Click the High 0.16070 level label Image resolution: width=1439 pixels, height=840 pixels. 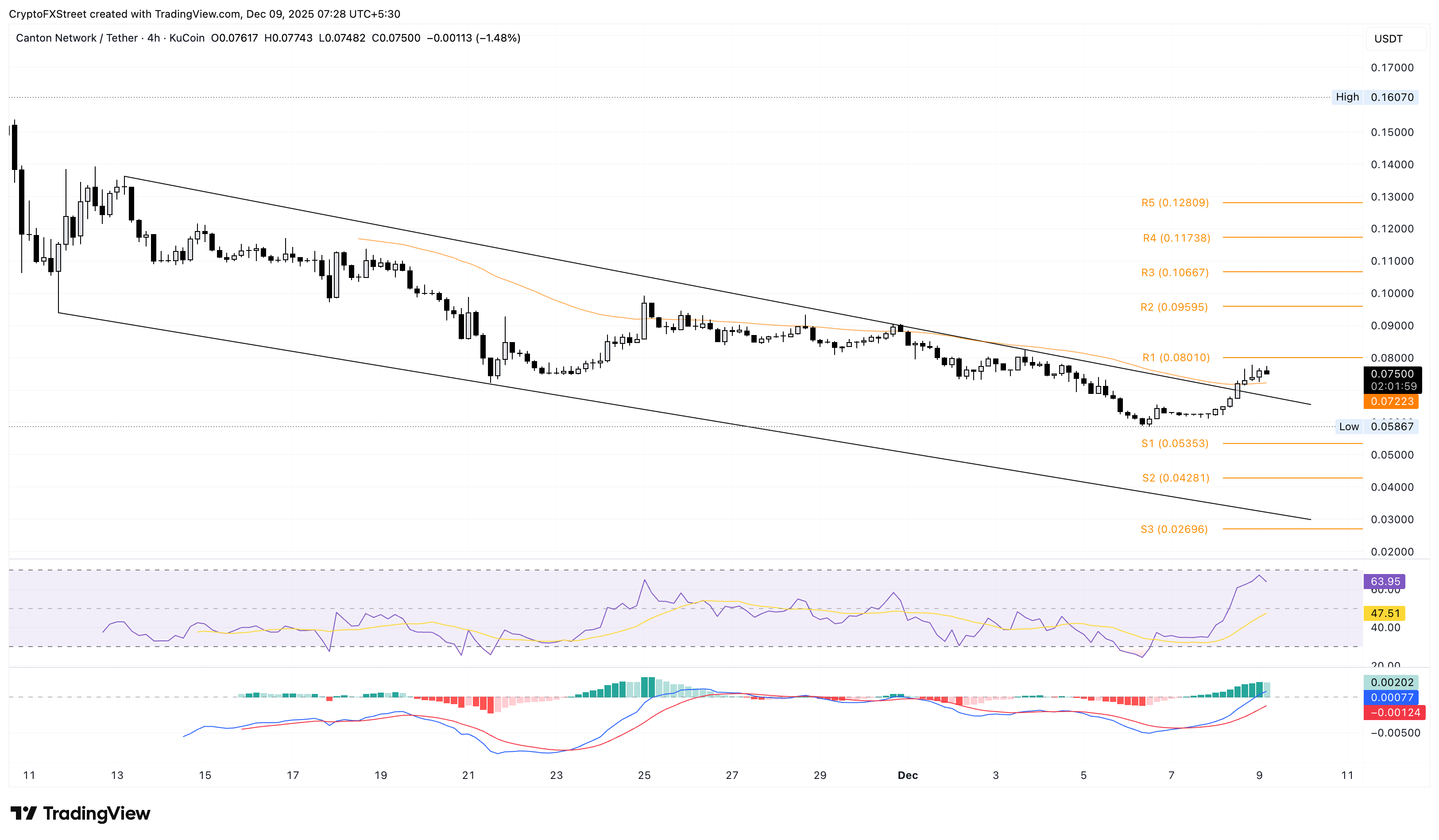[1376, 97]
